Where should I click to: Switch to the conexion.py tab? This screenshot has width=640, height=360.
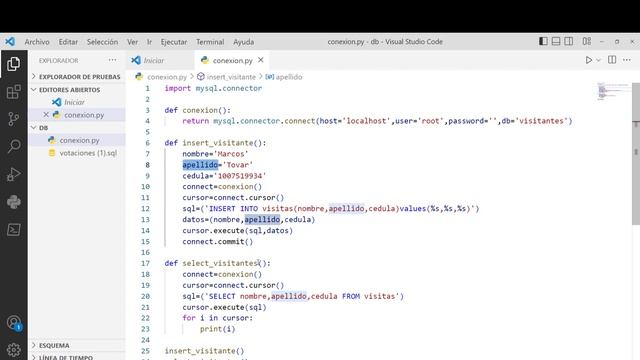(x=233, y=60)
